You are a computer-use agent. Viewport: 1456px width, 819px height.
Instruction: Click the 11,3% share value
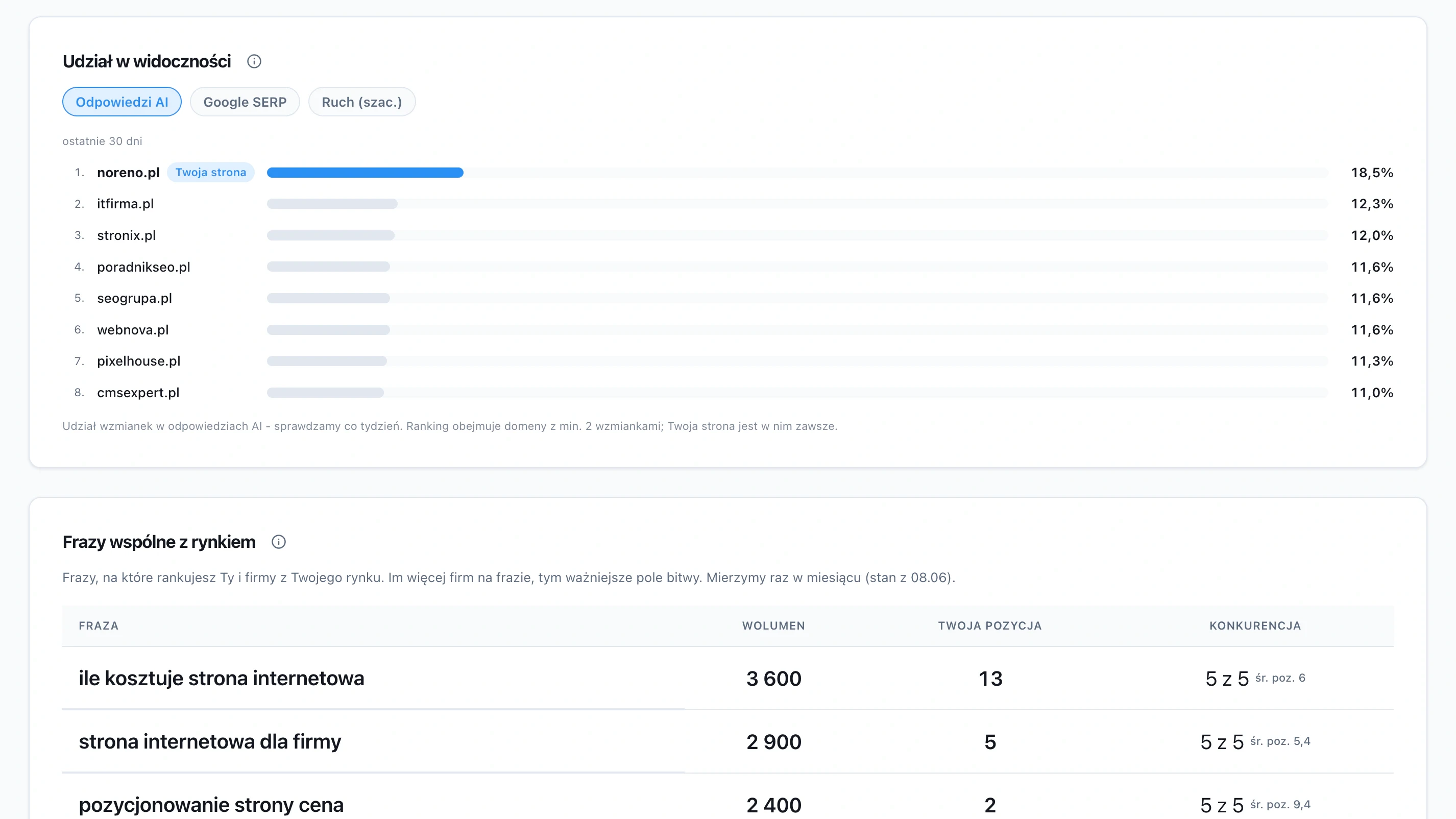tap(1372, 360)
